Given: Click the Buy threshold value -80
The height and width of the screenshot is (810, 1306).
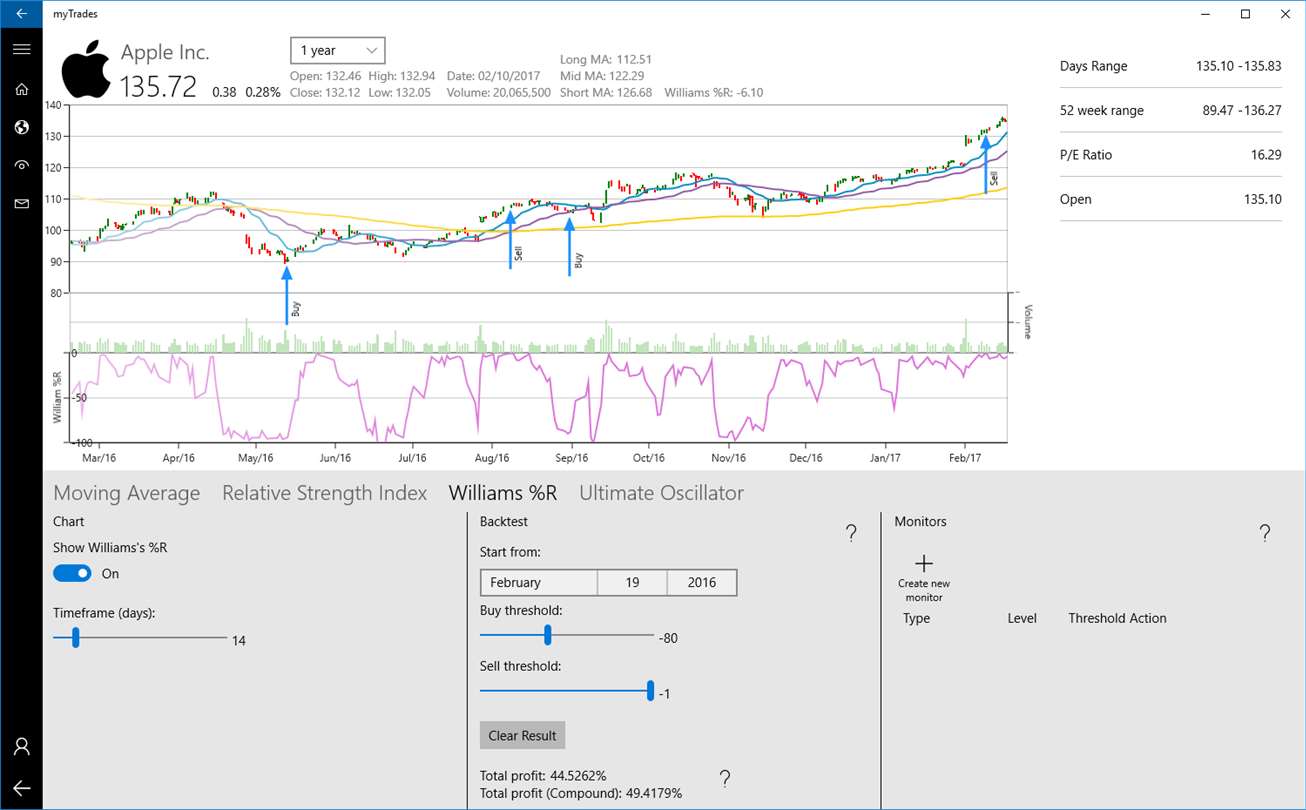Looking at the screenshot, I should pos(668,638).
